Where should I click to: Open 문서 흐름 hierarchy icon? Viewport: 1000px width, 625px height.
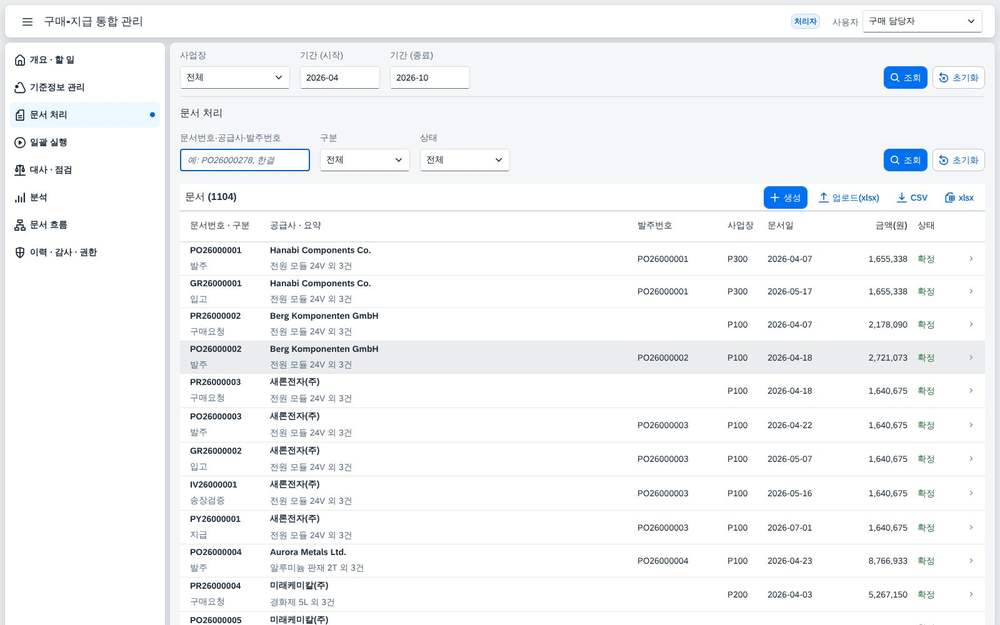click(x=20, y=224)
